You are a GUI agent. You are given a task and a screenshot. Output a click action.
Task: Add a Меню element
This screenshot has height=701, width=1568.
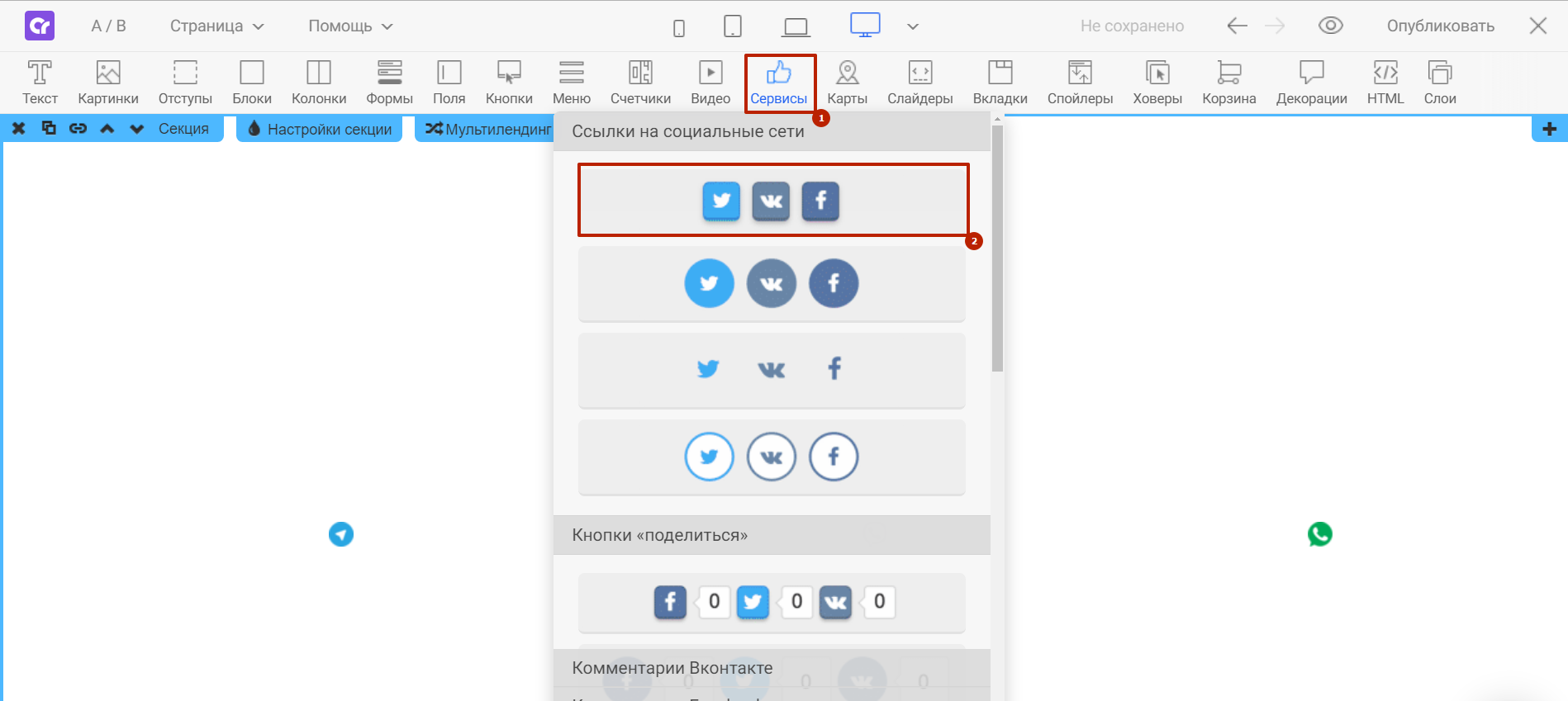coord(572,83)
